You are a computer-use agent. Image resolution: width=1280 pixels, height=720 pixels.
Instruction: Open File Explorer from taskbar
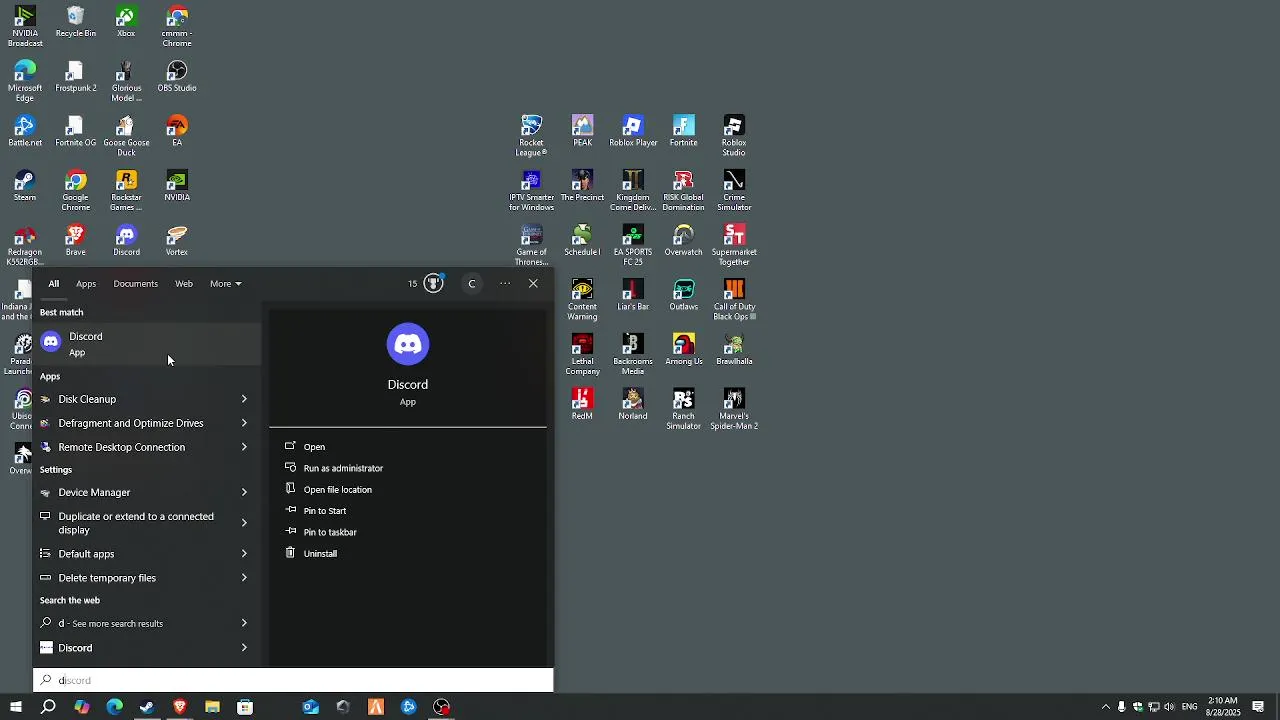pos(212,707)
